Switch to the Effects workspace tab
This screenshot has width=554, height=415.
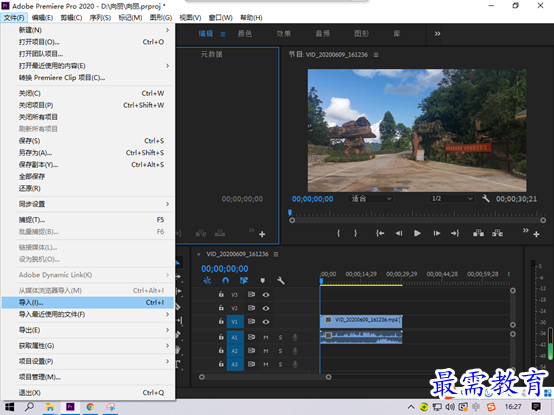pos(284,34)
